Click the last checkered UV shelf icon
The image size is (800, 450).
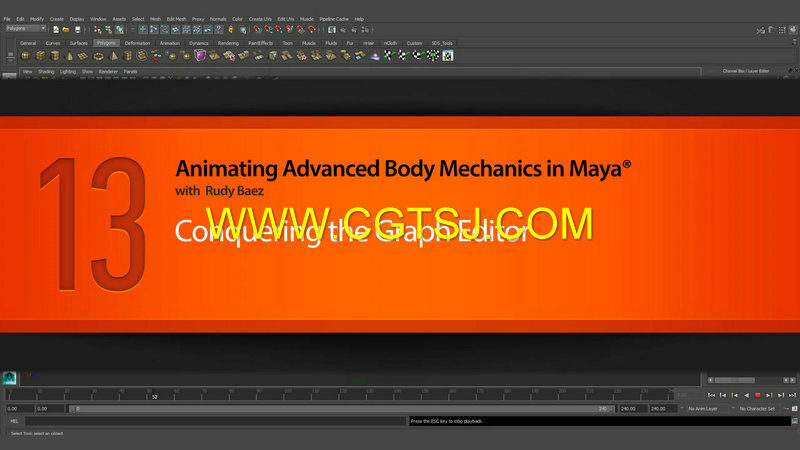coord(447,56)
